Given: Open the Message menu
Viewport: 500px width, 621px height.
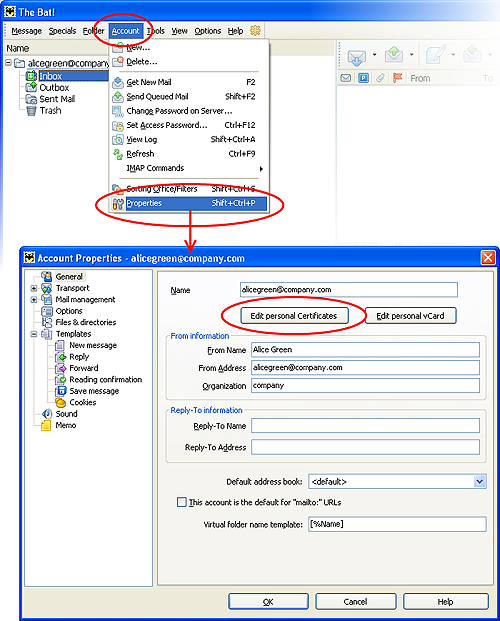Looking at the screenshot, I should (27, 31).
